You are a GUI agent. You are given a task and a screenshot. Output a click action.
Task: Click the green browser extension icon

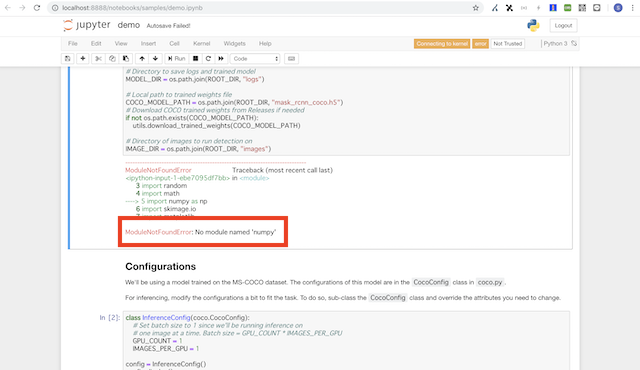pos(567,8)
